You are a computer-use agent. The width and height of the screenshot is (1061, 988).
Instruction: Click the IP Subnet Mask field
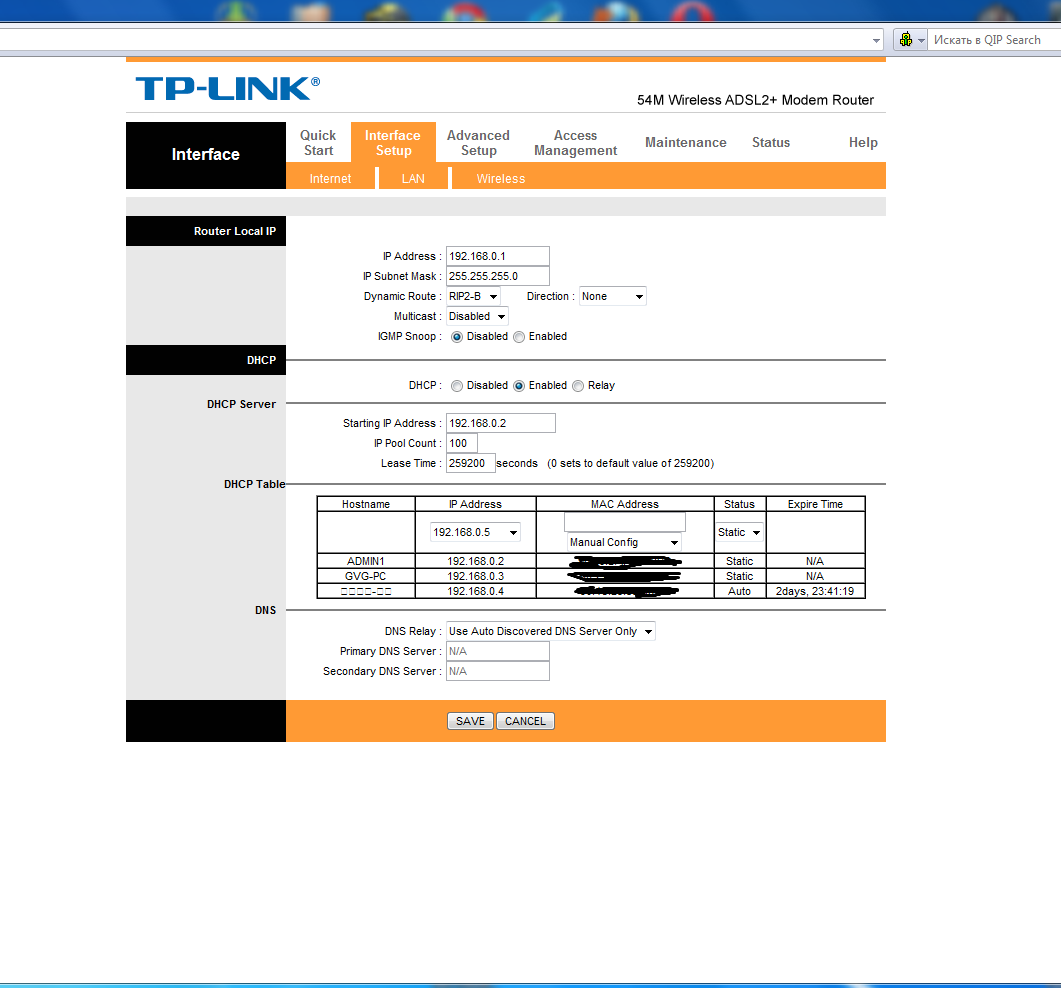pos(497,276)
